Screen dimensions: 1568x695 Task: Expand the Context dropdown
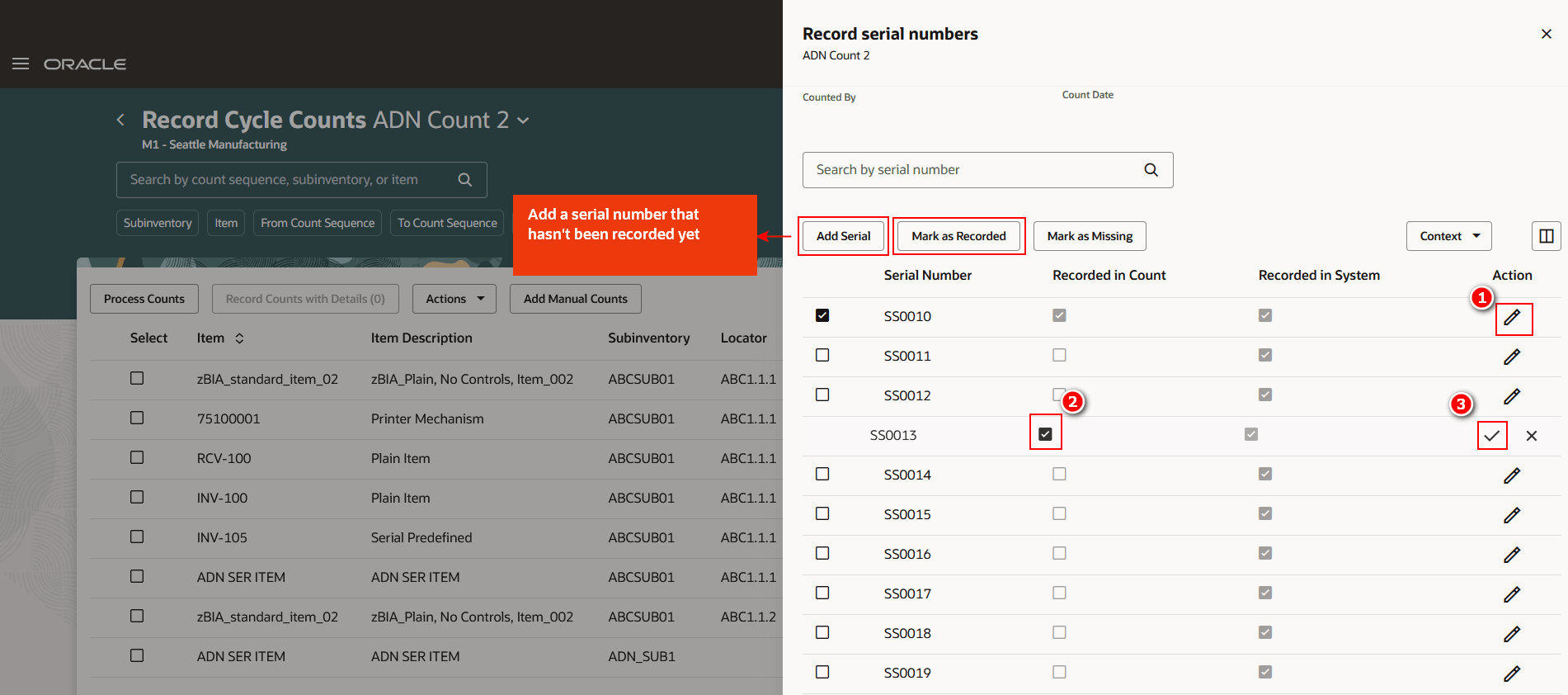pos(1448,236)
